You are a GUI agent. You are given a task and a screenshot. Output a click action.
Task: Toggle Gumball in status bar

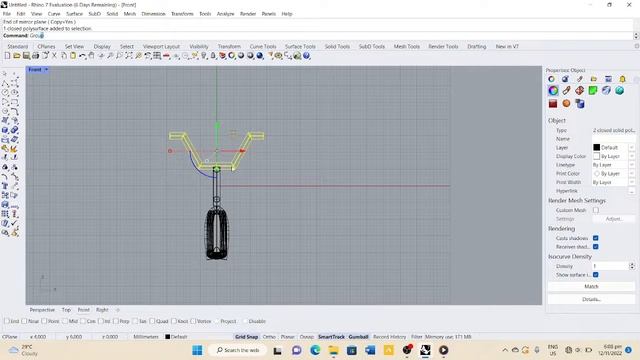[358, 337]
